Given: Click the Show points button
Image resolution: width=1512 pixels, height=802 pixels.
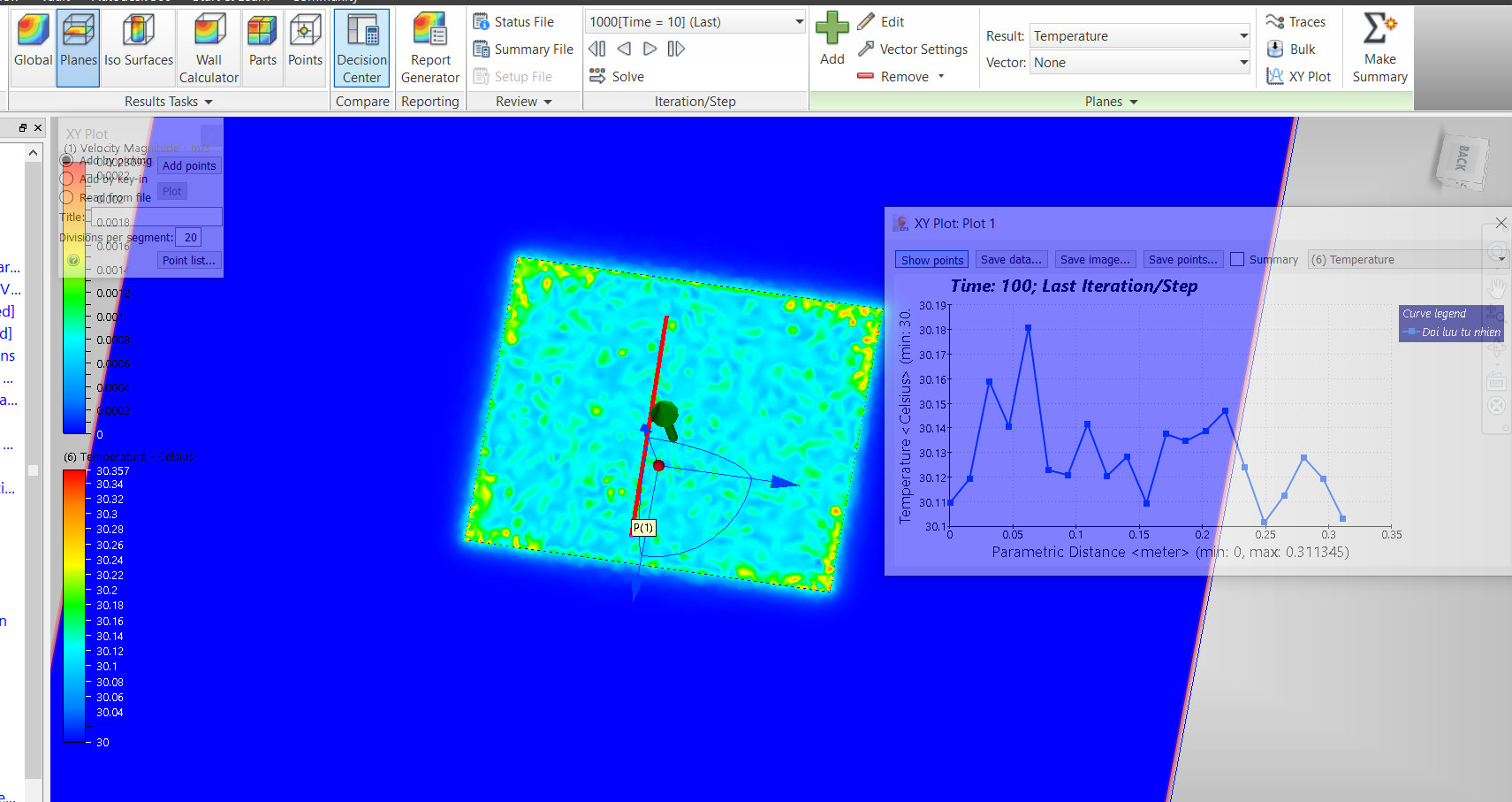Looking at the screenshot, I should click(932, 260).
